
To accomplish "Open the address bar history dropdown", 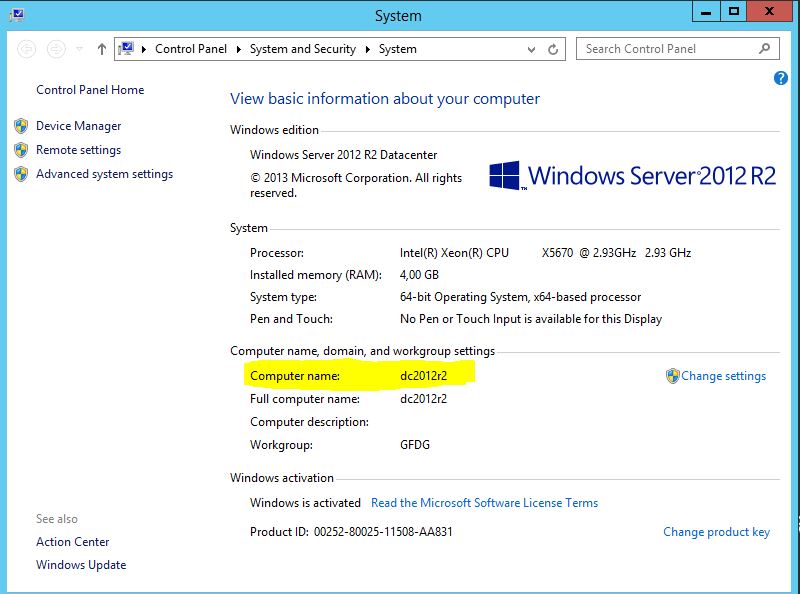I will tap(531, 50).
